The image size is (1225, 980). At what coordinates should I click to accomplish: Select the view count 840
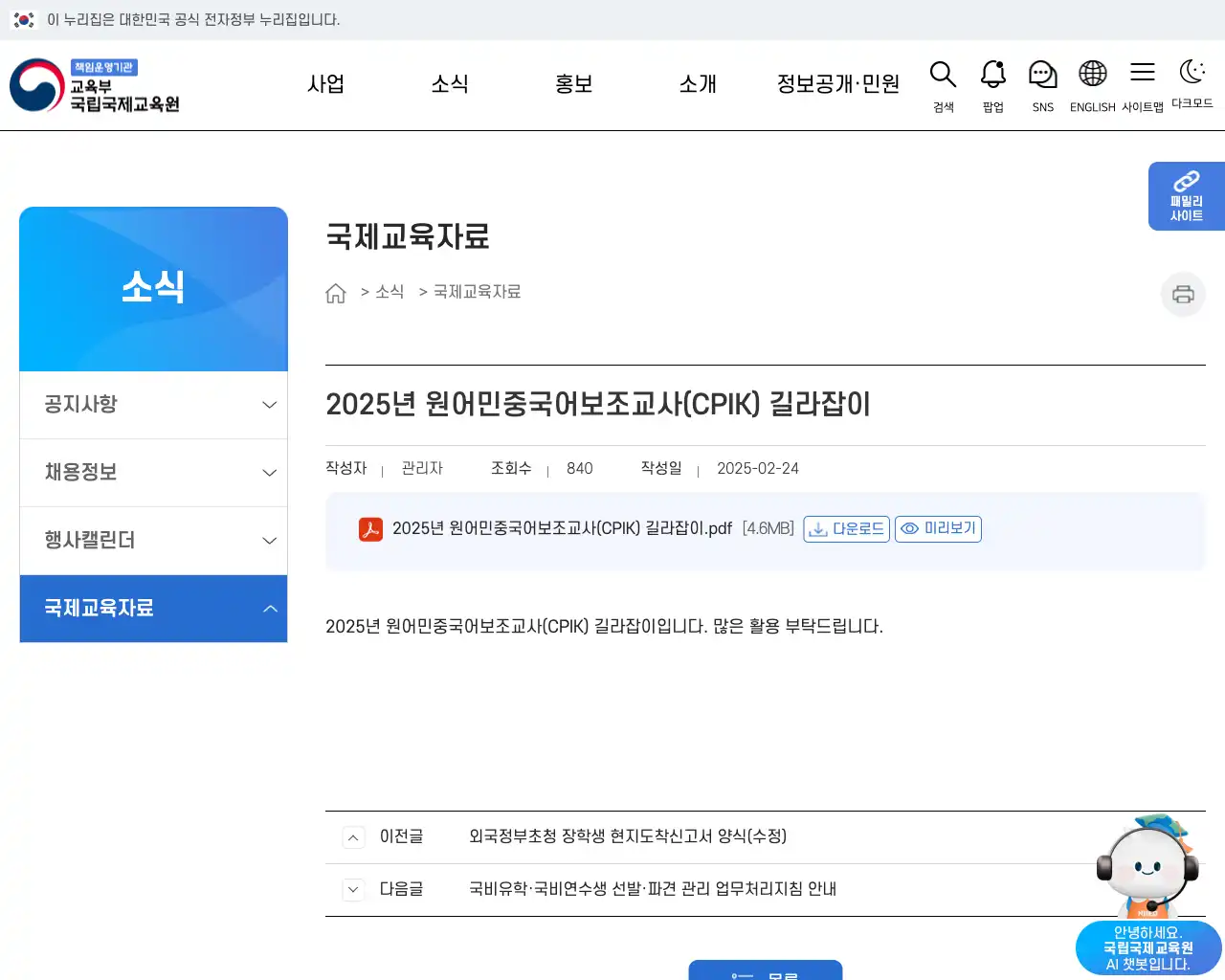[580, 469]
